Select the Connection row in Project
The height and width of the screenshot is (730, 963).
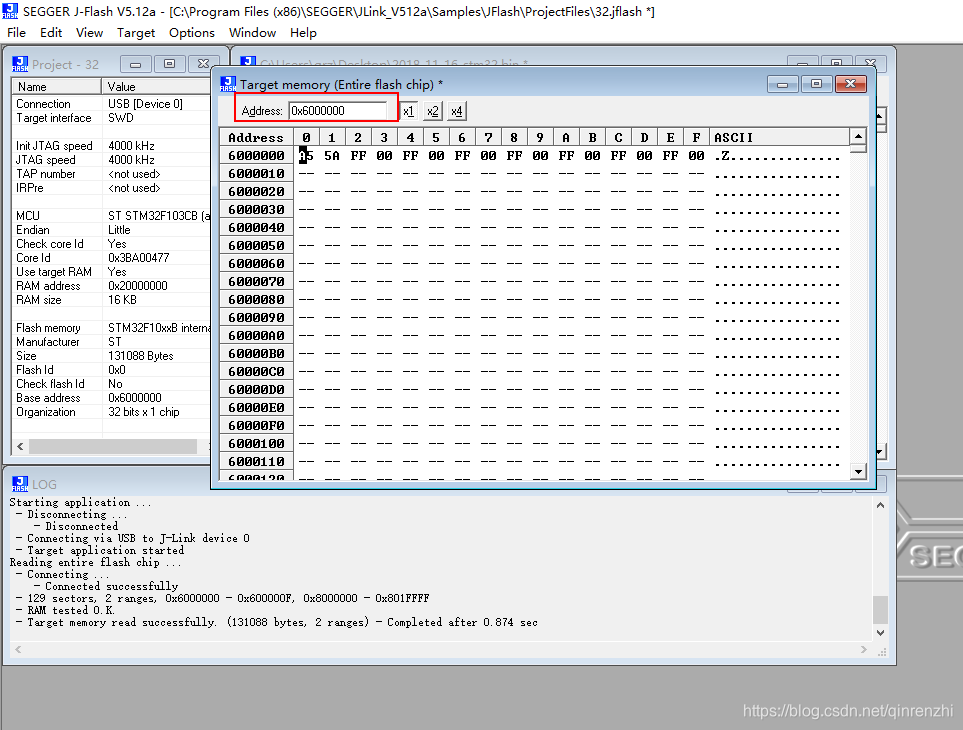click(111, 104)
